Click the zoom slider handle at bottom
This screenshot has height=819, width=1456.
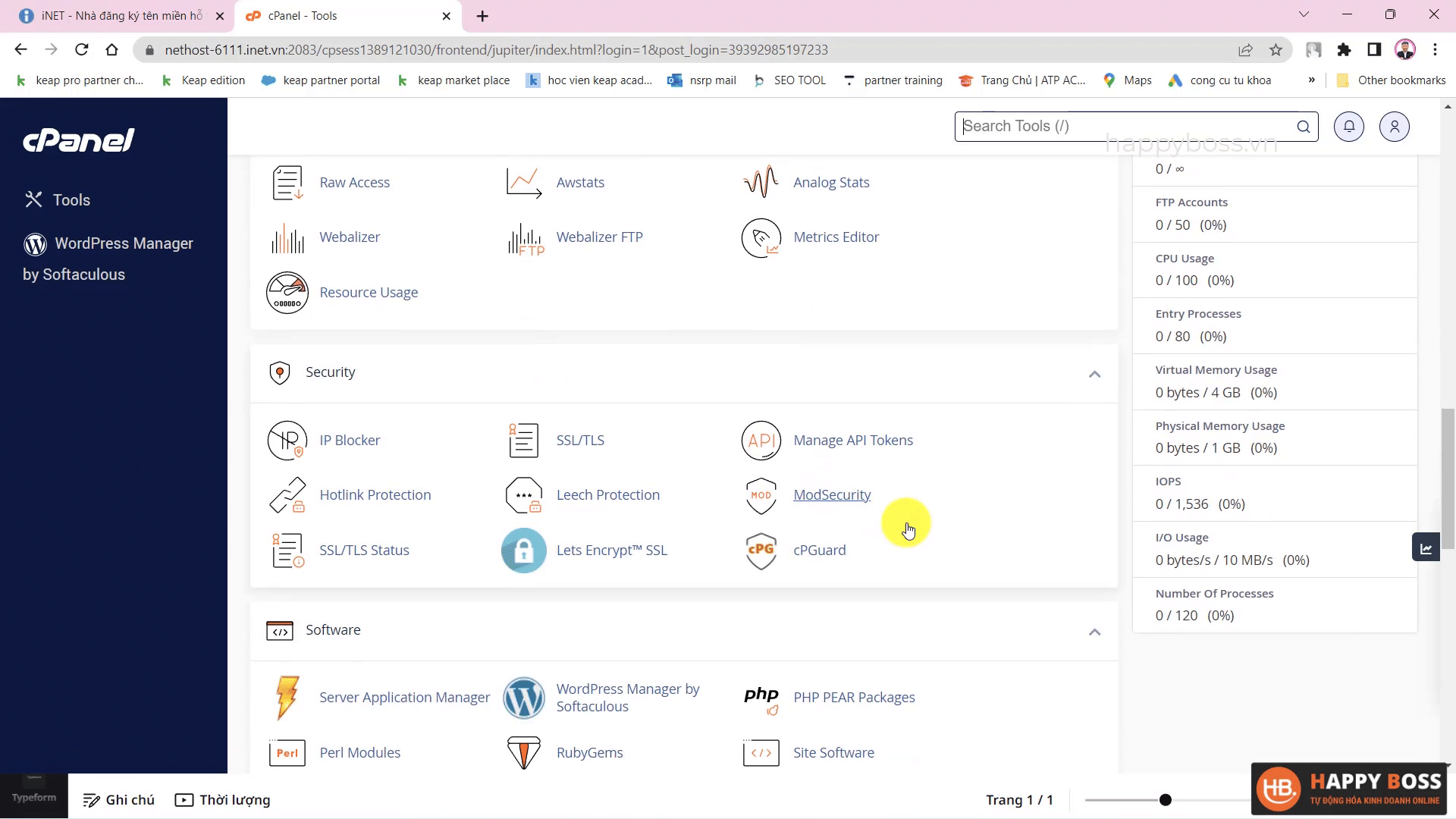tap(1165, 800)
